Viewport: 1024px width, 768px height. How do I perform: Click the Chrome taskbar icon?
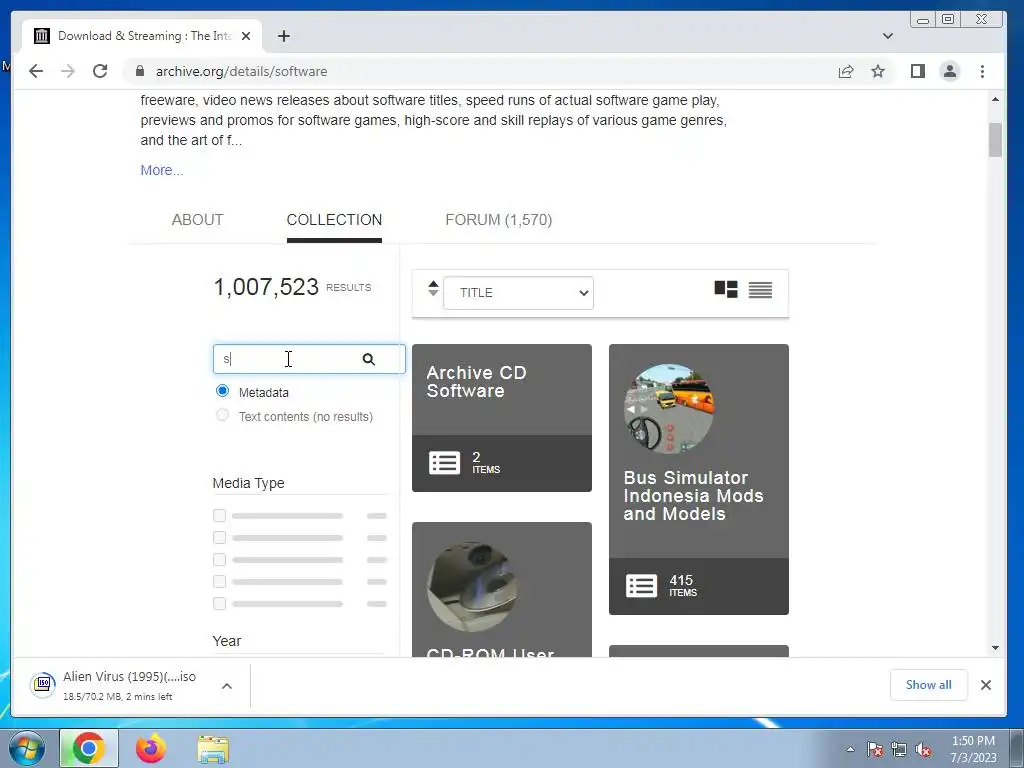tap(89, 748)
